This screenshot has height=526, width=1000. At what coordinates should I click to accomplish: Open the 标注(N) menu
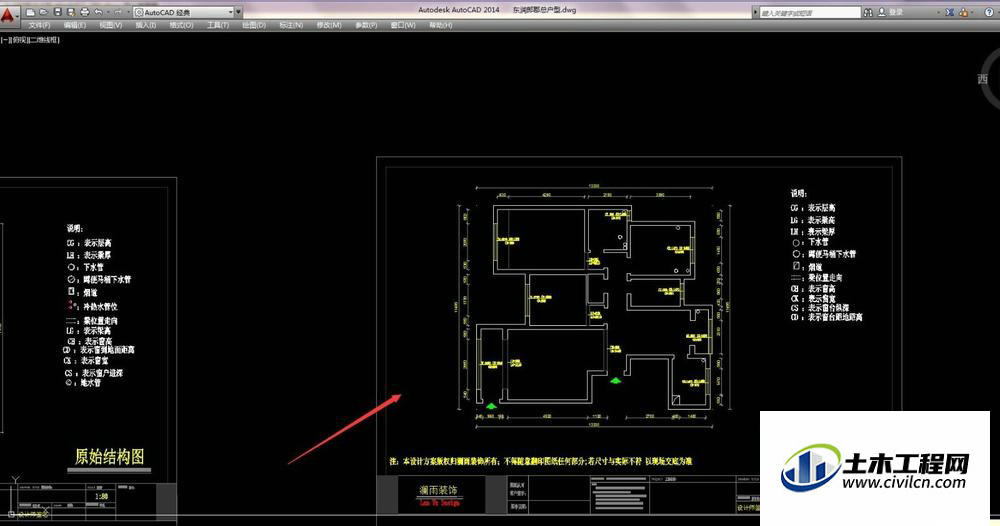coord(291,25)
